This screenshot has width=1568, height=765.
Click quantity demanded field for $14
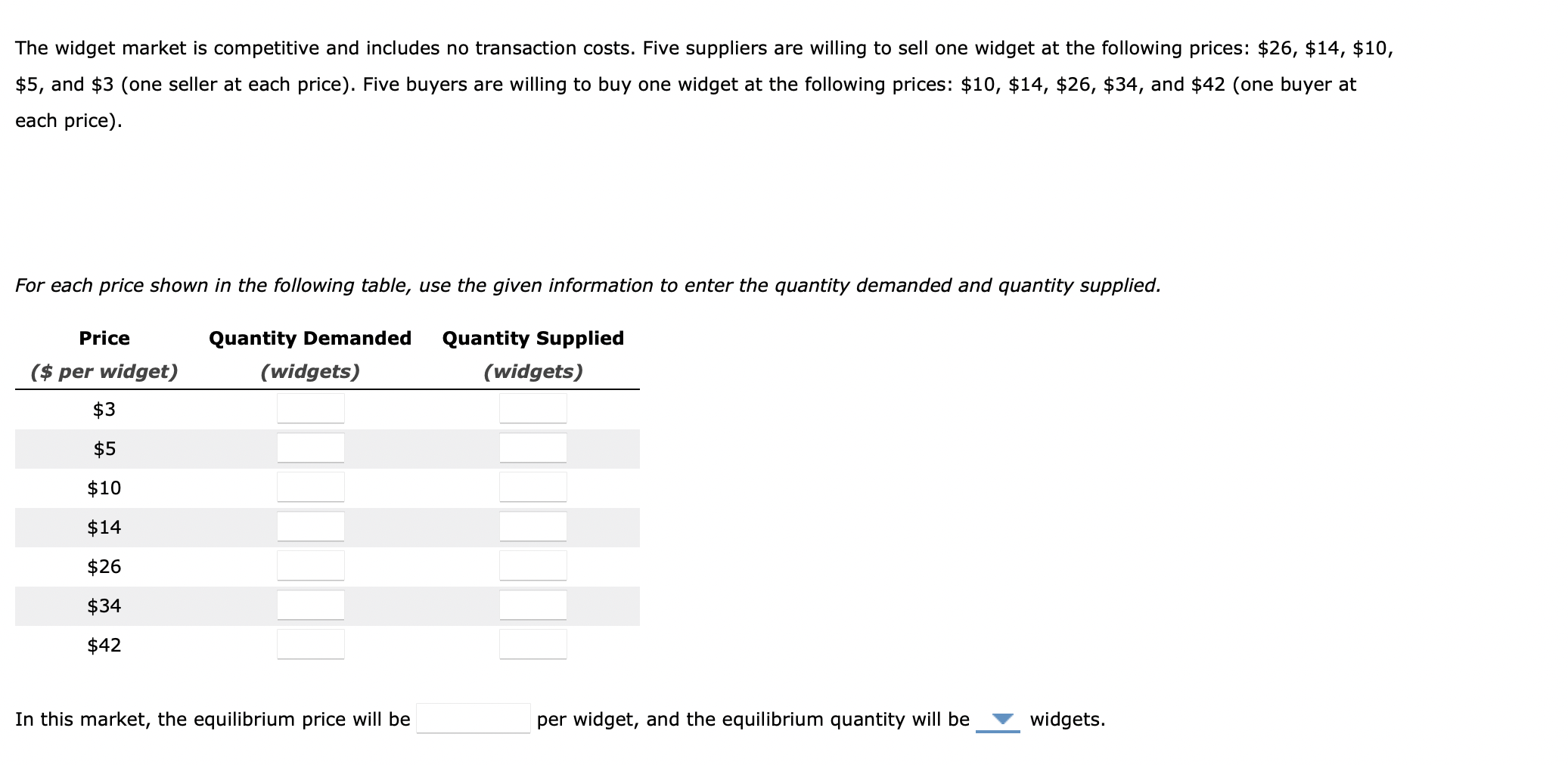click(x=311, y=526)
